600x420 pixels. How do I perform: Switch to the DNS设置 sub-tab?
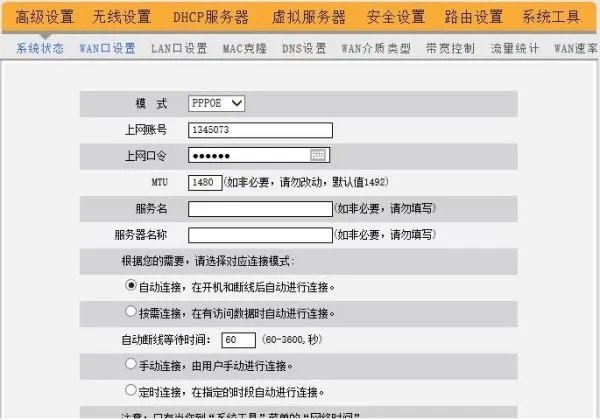pyautogui.click(x=304, y=49)
